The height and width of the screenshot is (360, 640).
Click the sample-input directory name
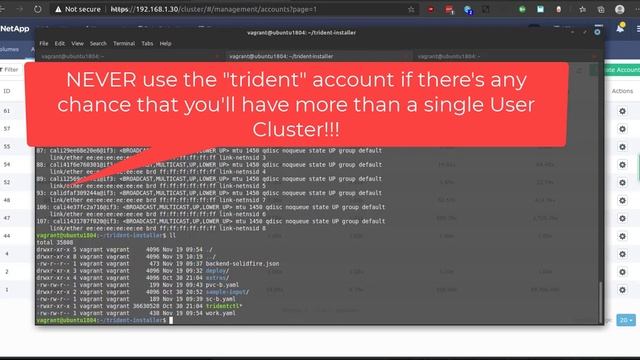click(x=226, y=292)
